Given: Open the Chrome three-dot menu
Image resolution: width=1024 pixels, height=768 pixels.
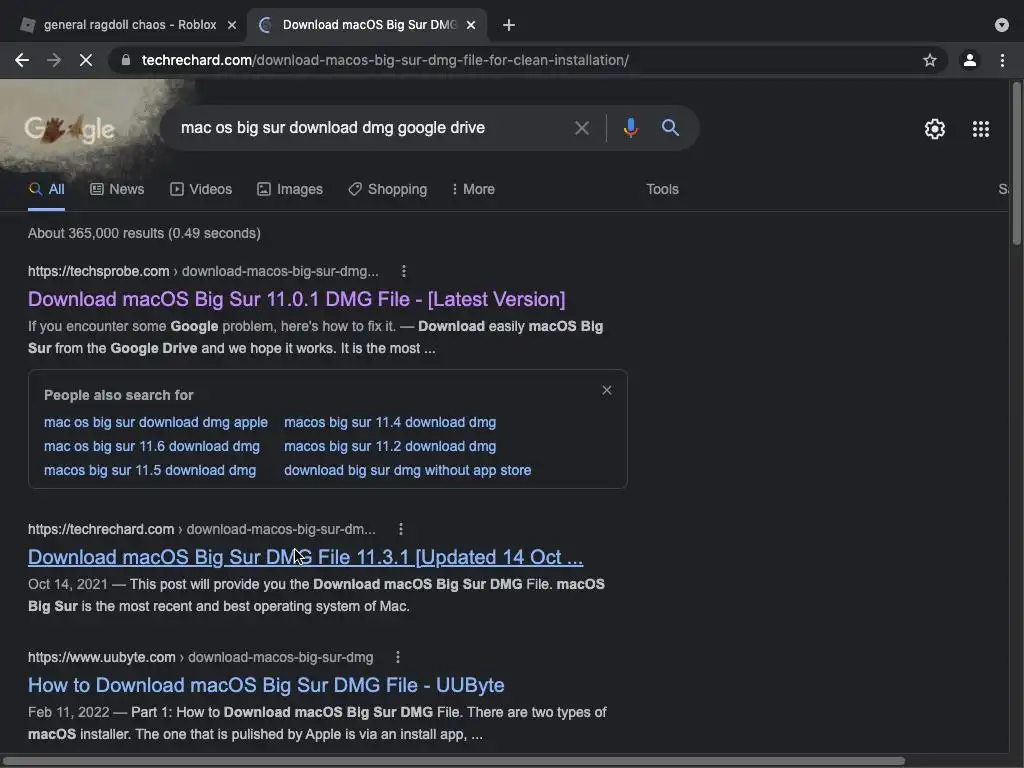Looking at the screenshot, I should pos(1002,60).
